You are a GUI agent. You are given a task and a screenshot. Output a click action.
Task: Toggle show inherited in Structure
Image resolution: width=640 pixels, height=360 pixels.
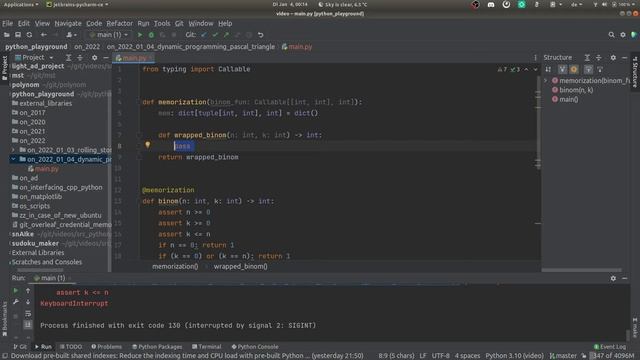562,69
